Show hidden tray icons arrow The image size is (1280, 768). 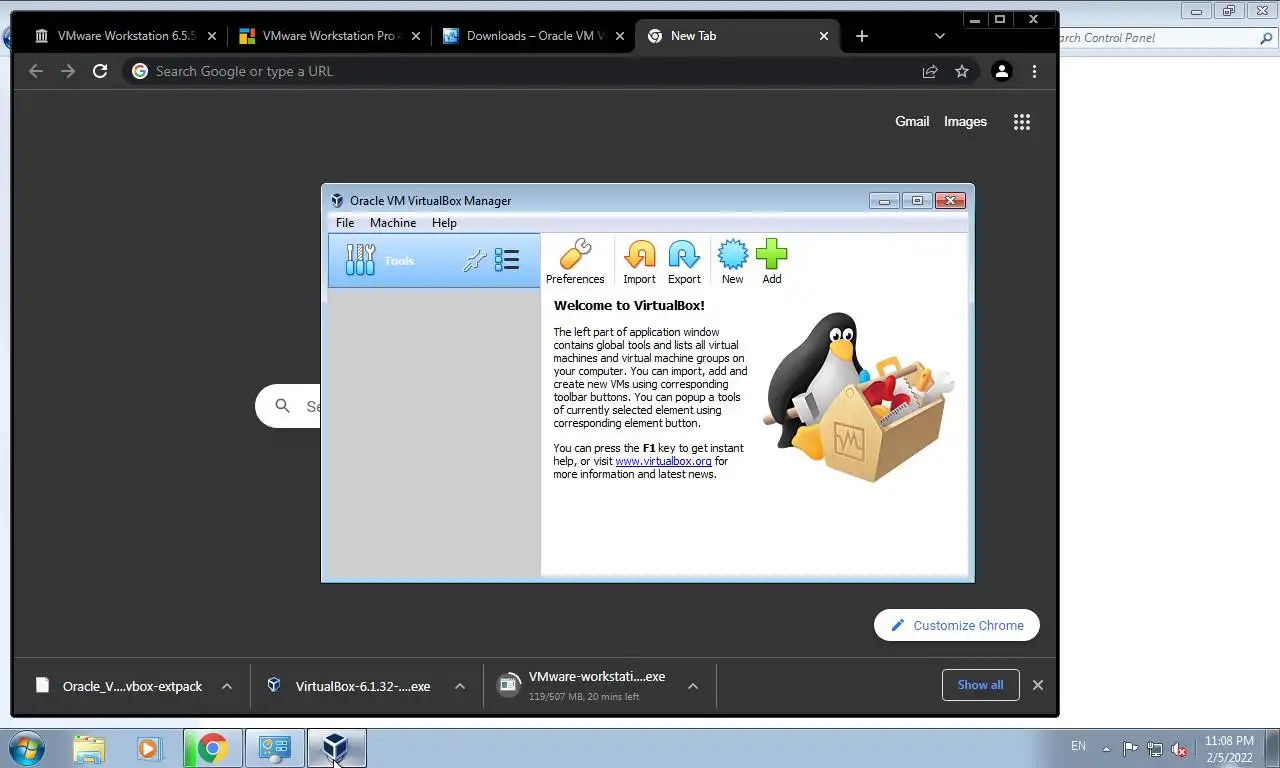tap(1106, 748)
